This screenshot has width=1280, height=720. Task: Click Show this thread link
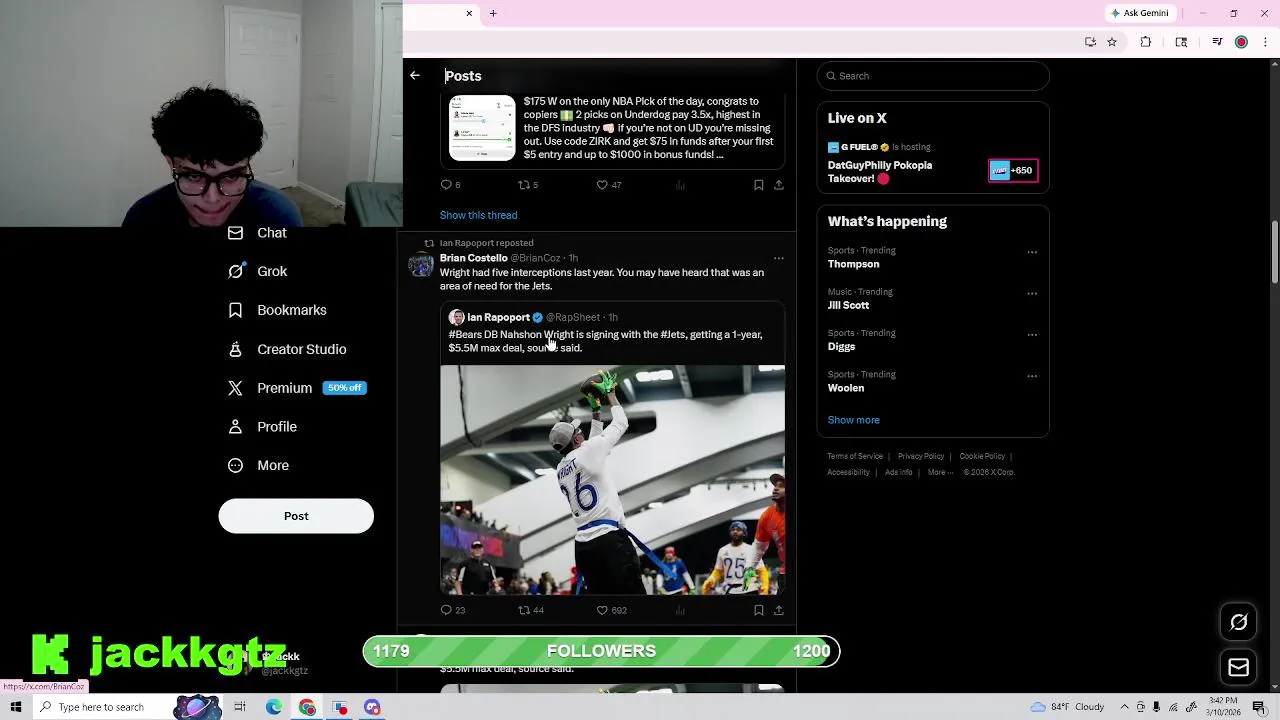pyautogui.click(x=478, y=215)
